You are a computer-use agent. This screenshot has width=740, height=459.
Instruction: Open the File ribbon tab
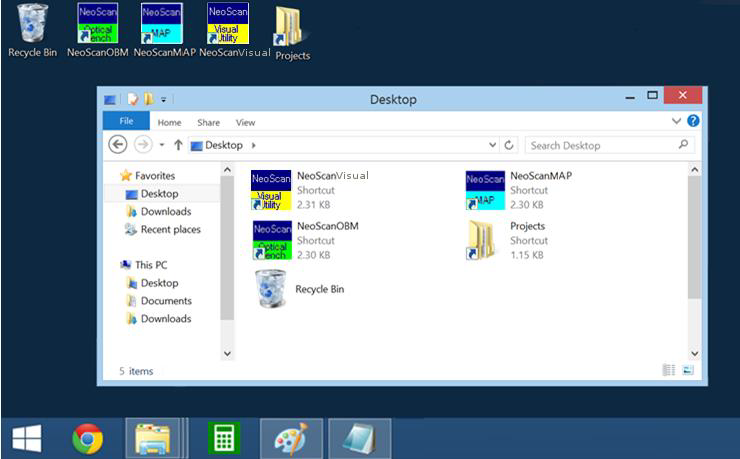126,122
